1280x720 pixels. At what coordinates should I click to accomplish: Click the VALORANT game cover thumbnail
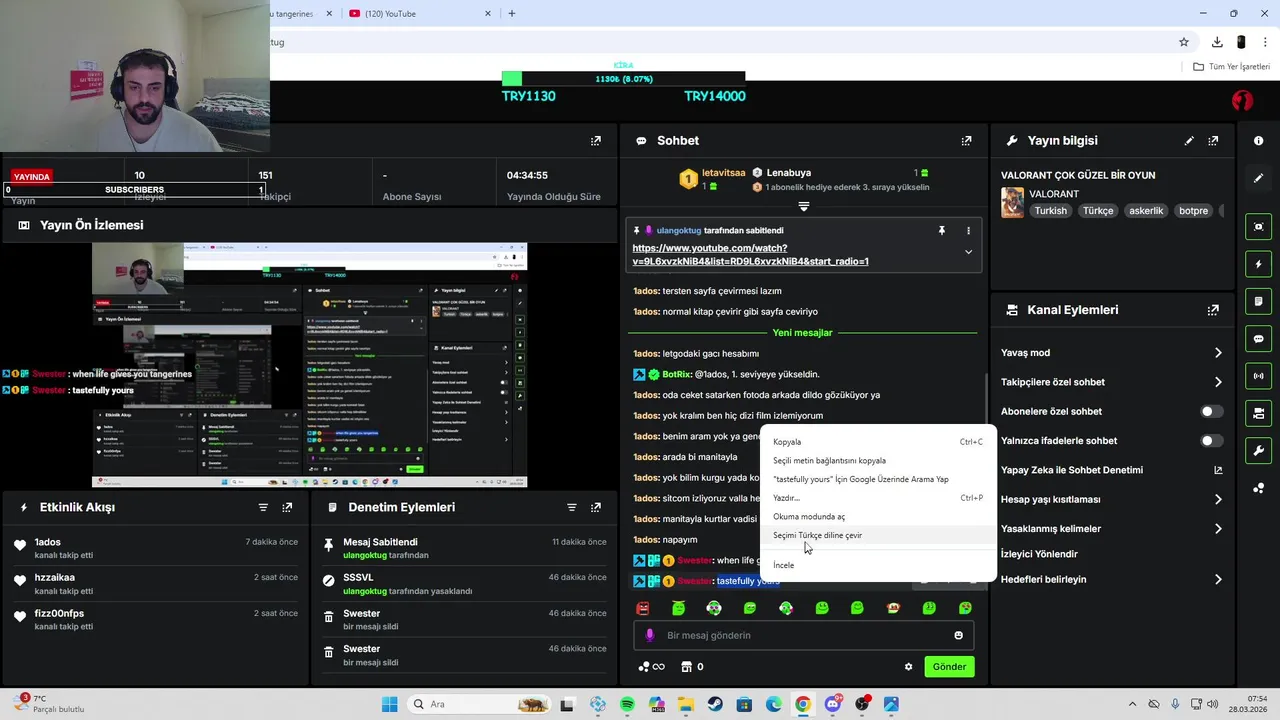[1012, 202]
